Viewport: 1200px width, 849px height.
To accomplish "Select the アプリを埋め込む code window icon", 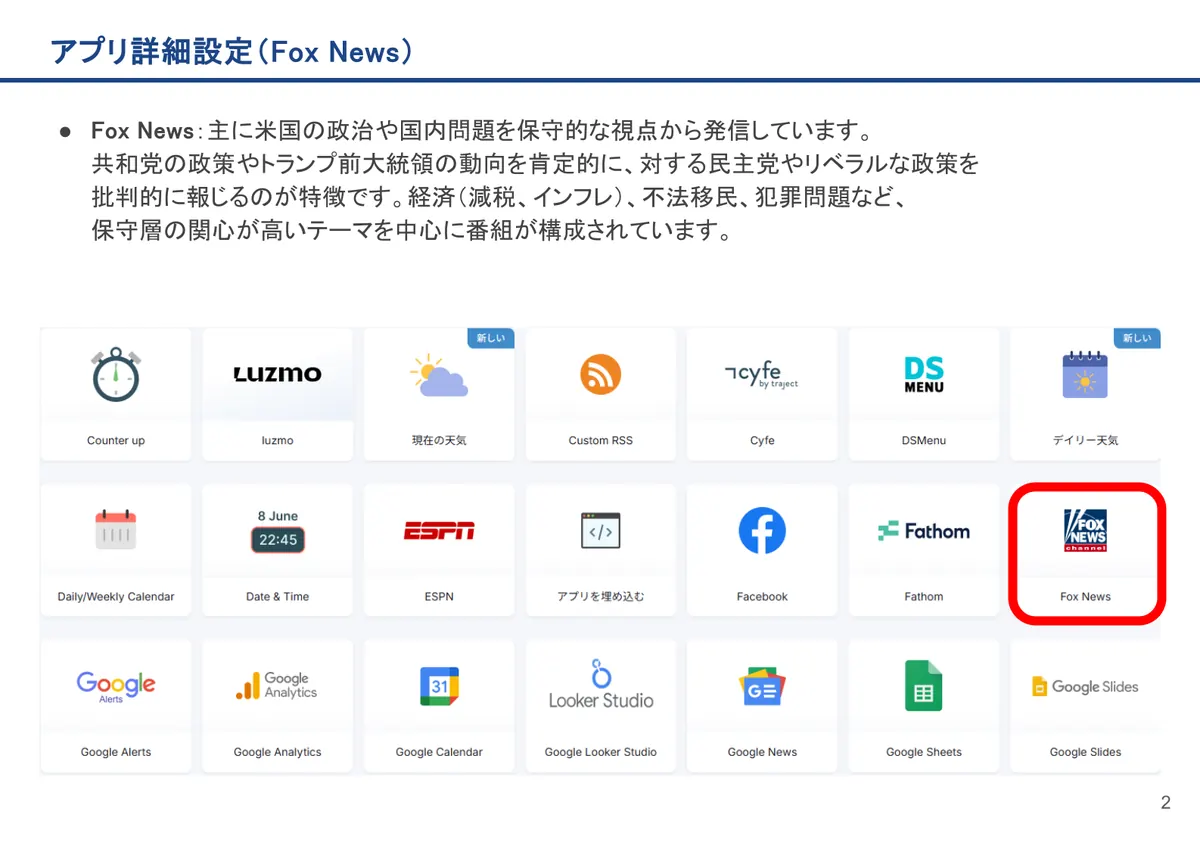I will (x=601, y=531).
